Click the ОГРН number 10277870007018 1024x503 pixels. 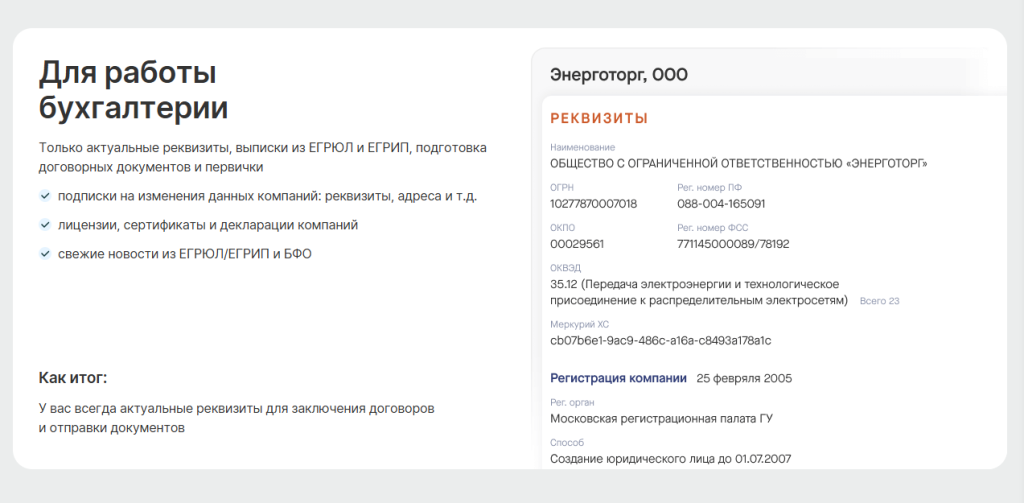[593, 204]
